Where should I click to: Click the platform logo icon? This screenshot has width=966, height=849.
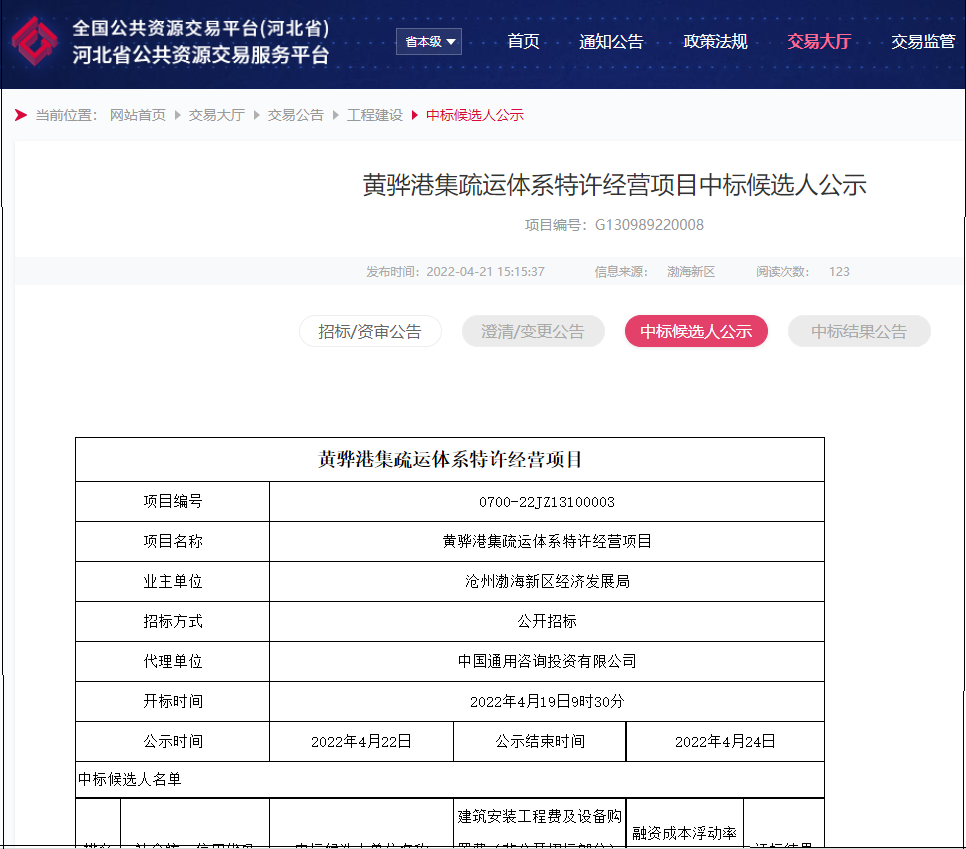35,41
